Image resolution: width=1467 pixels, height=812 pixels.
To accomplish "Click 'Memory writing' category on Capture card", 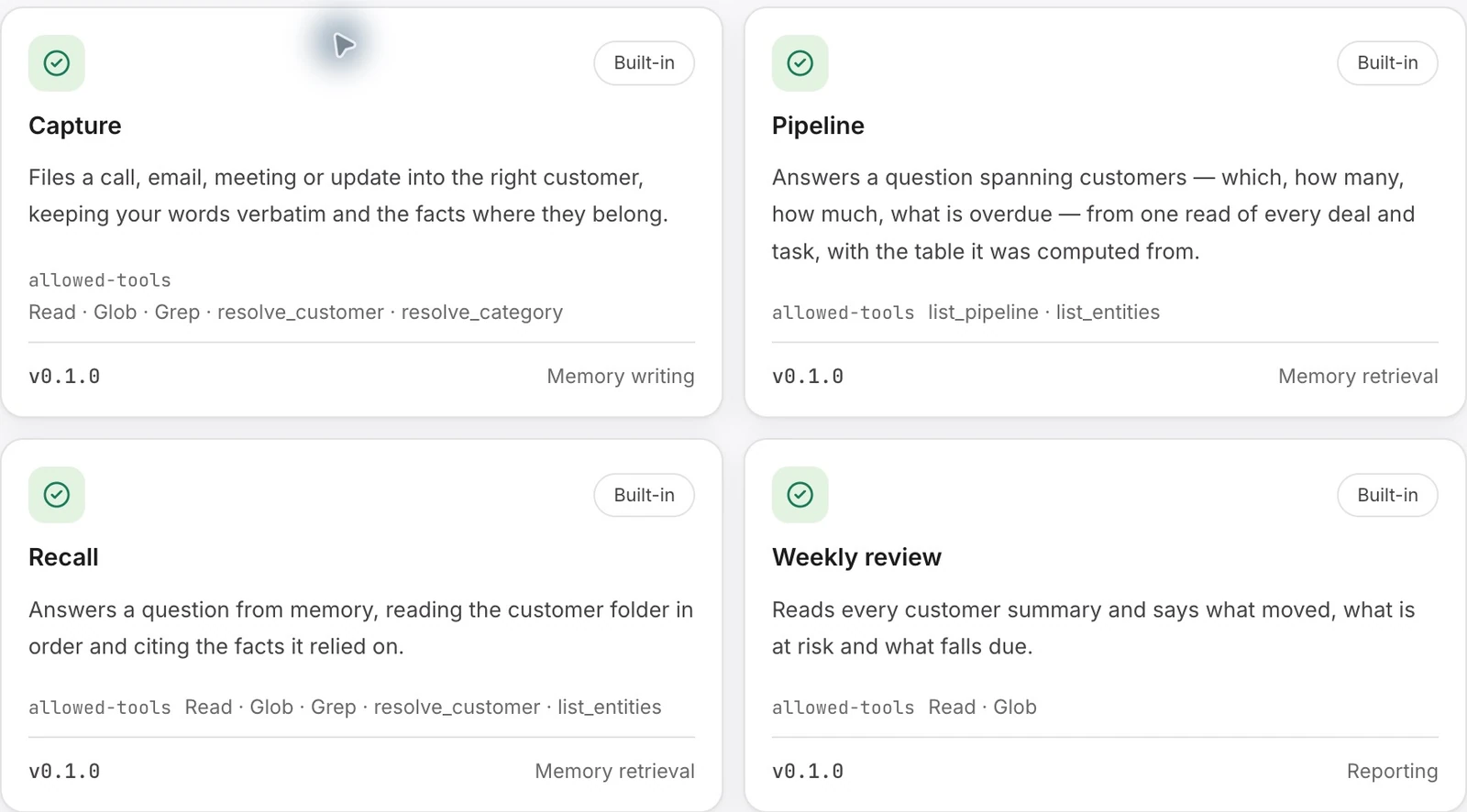I will tap(621, 377).
